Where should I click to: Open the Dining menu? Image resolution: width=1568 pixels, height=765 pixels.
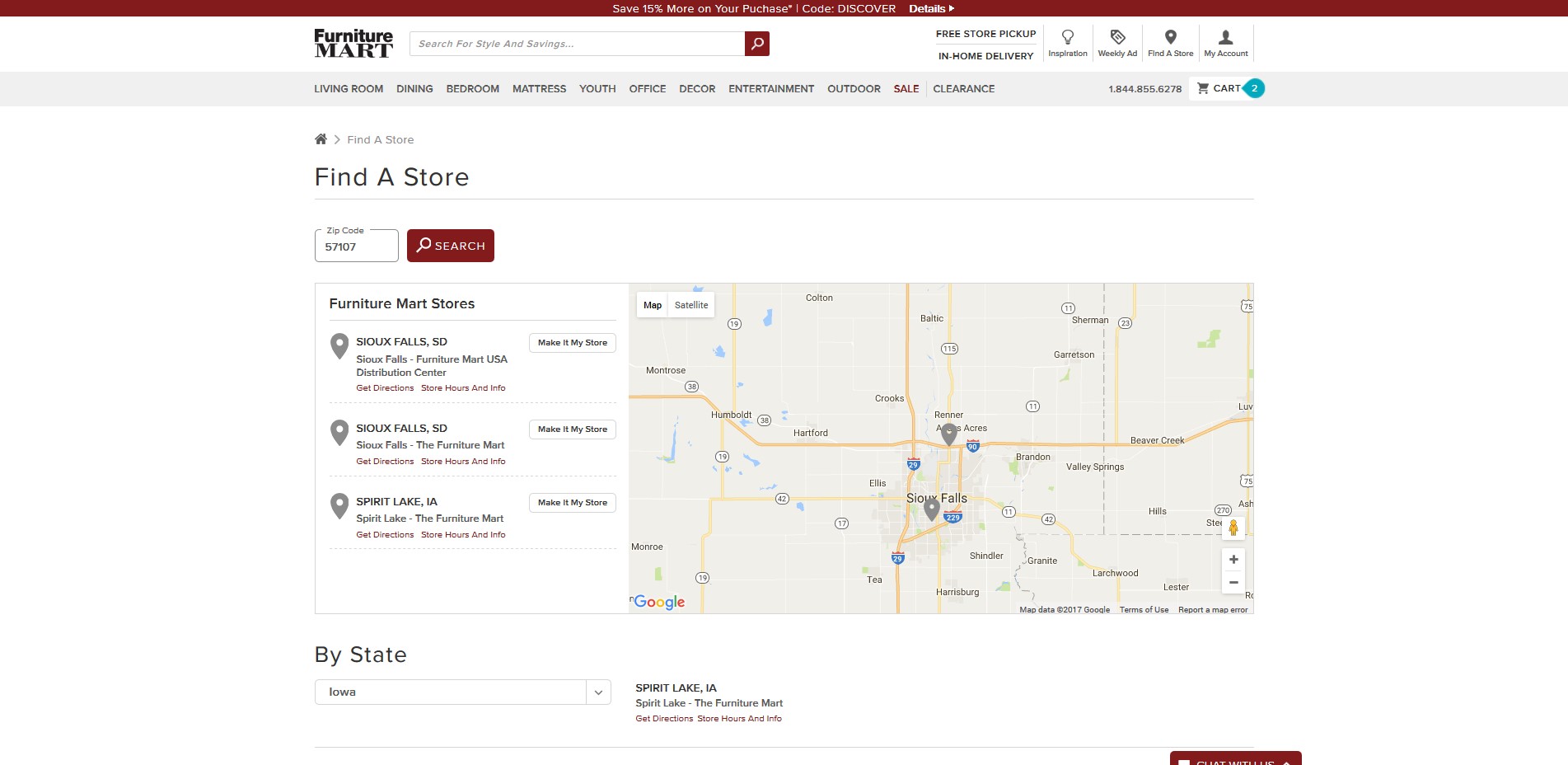[414, 89]
